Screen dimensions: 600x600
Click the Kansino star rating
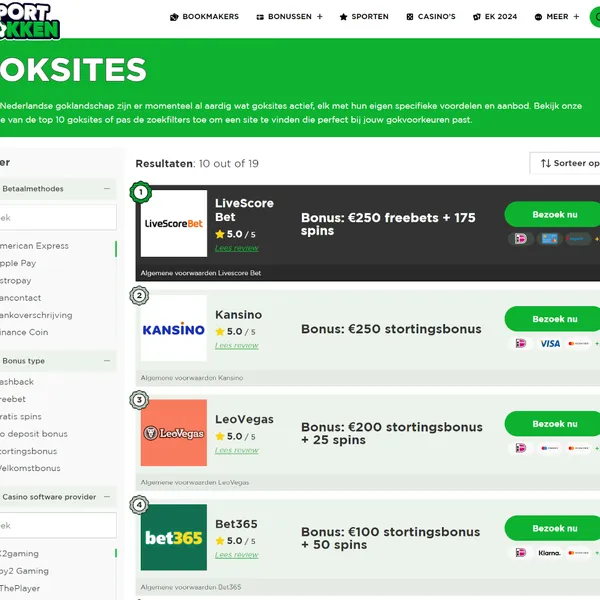(x=235, y=331)
